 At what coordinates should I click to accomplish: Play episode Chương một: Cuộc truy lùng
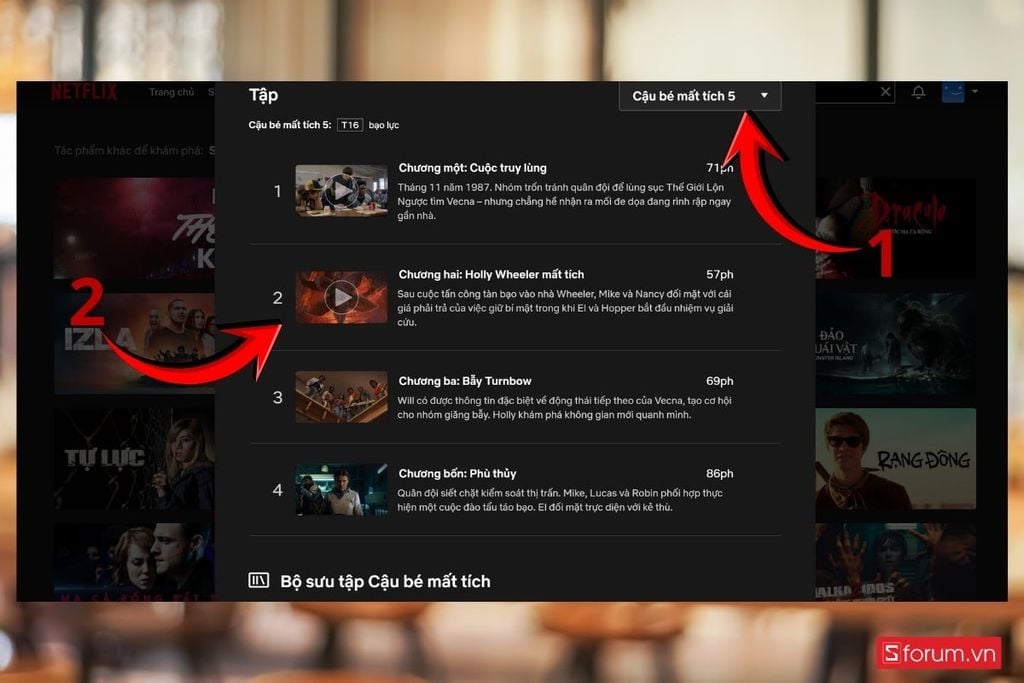coord(340,191)
